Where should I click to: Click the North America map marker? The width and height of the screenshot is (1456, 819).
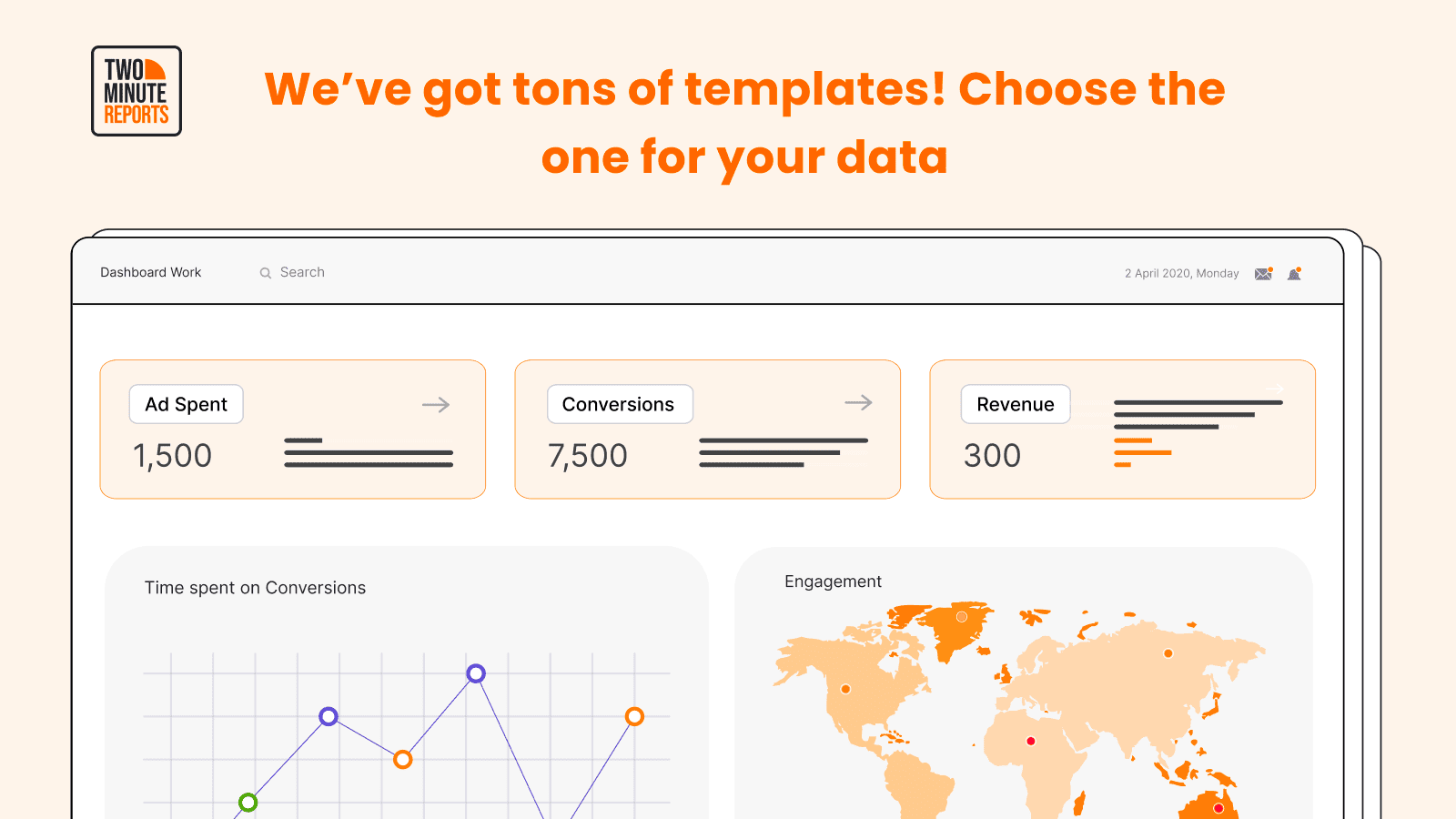845,689
